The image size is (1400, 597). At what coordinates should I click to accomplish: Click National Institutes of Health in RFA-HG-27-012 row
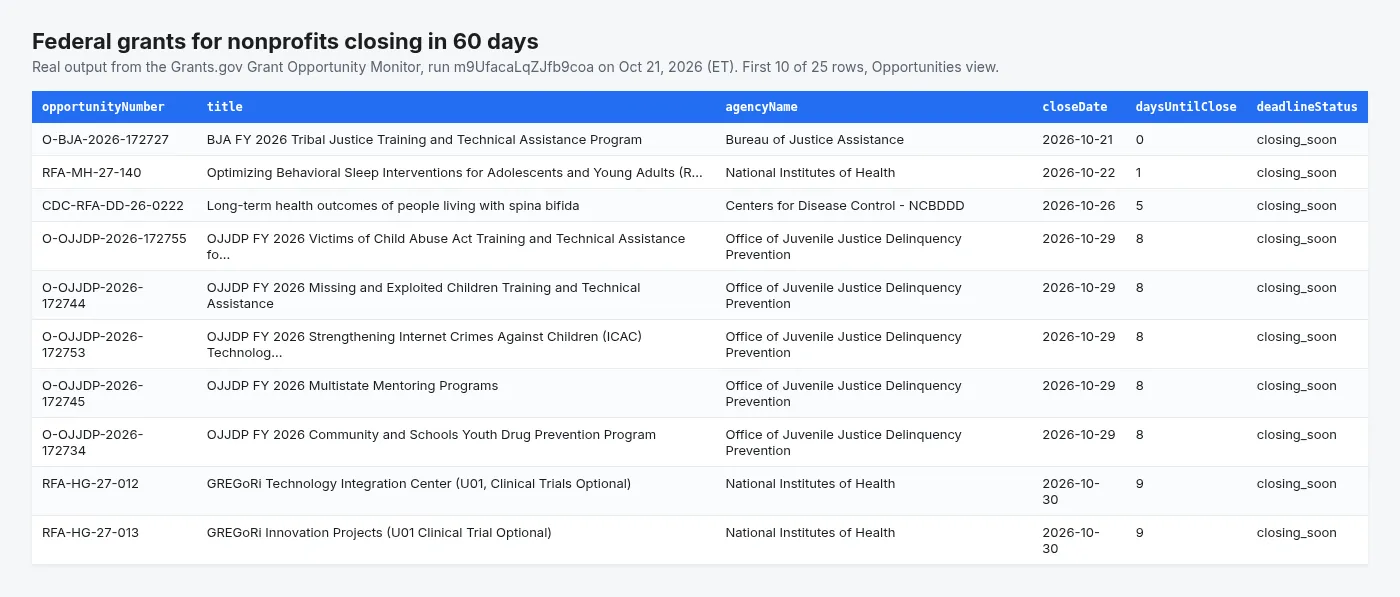point(810,484)
